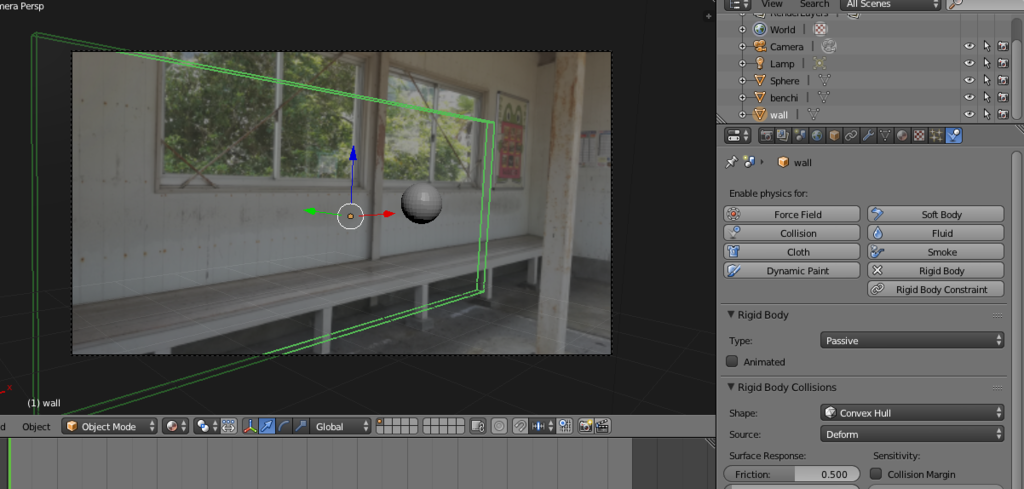
Task: Enable Cloth physics
Action: [x=792, y=252]
